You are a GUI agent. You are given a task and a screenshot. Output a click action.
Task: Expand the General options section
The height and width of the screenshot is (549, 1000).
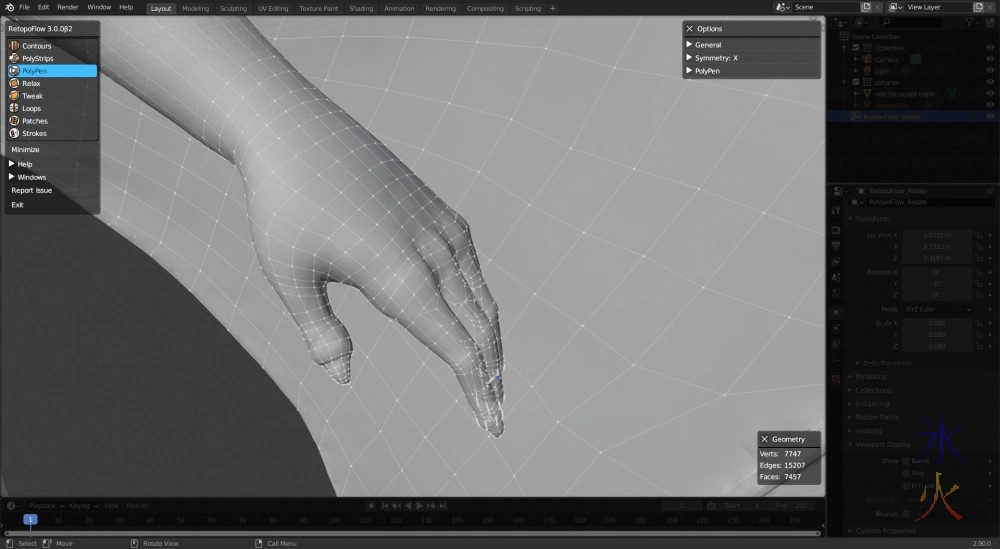pos(708,45)
